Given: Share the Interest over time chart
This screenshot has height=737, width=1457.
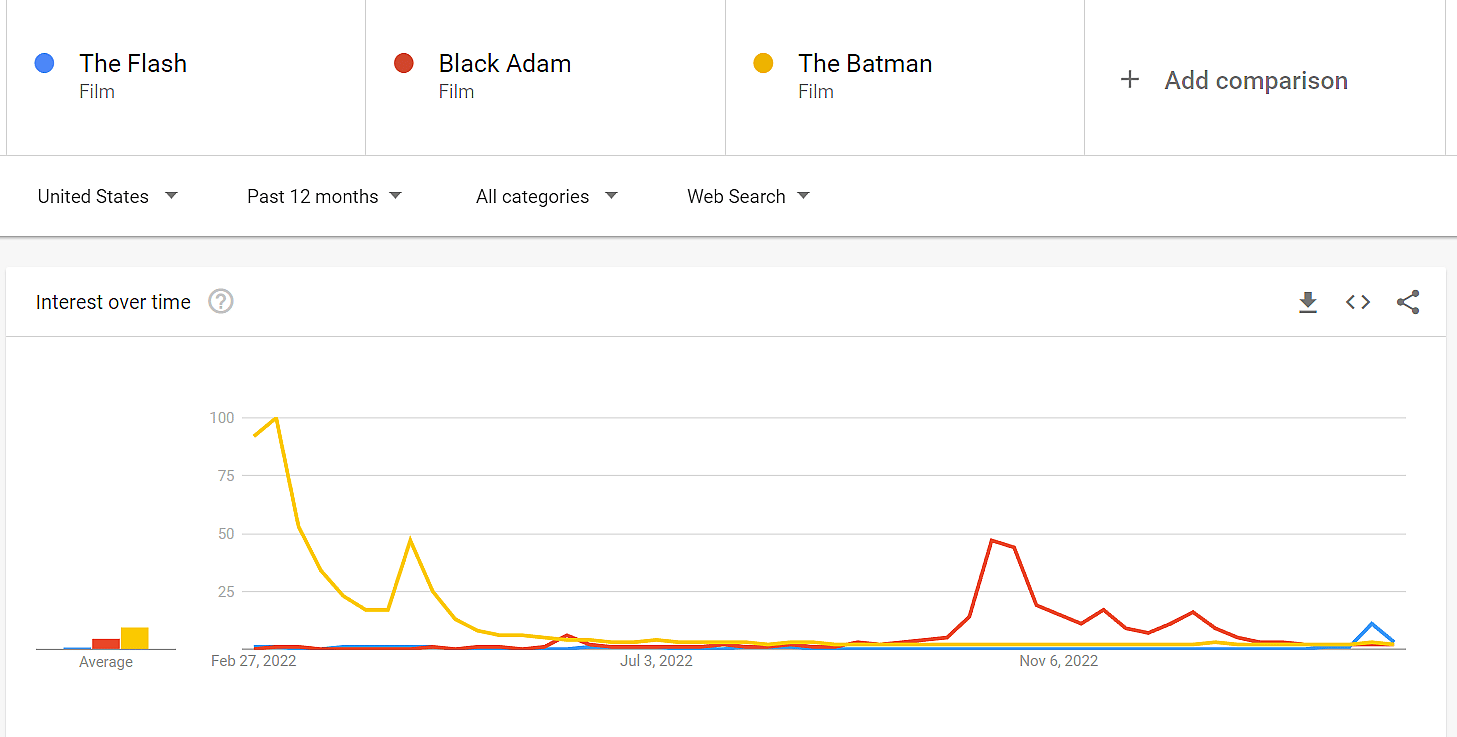Looking at the screenshot, I should (x=1408, y=302).
